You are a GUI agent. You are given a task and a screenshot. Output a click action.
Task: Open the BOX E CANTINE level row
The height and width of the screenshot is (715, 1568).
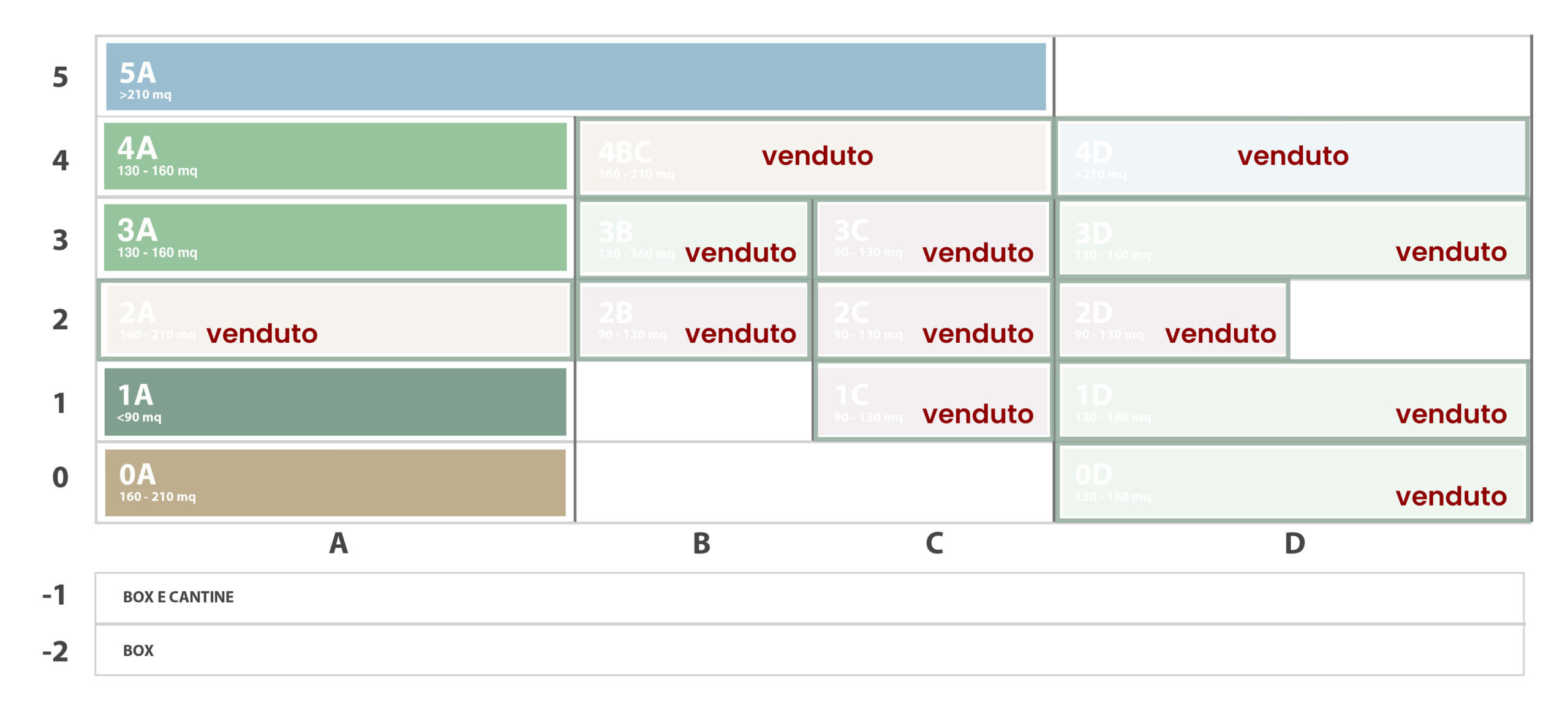pos(809,597)
